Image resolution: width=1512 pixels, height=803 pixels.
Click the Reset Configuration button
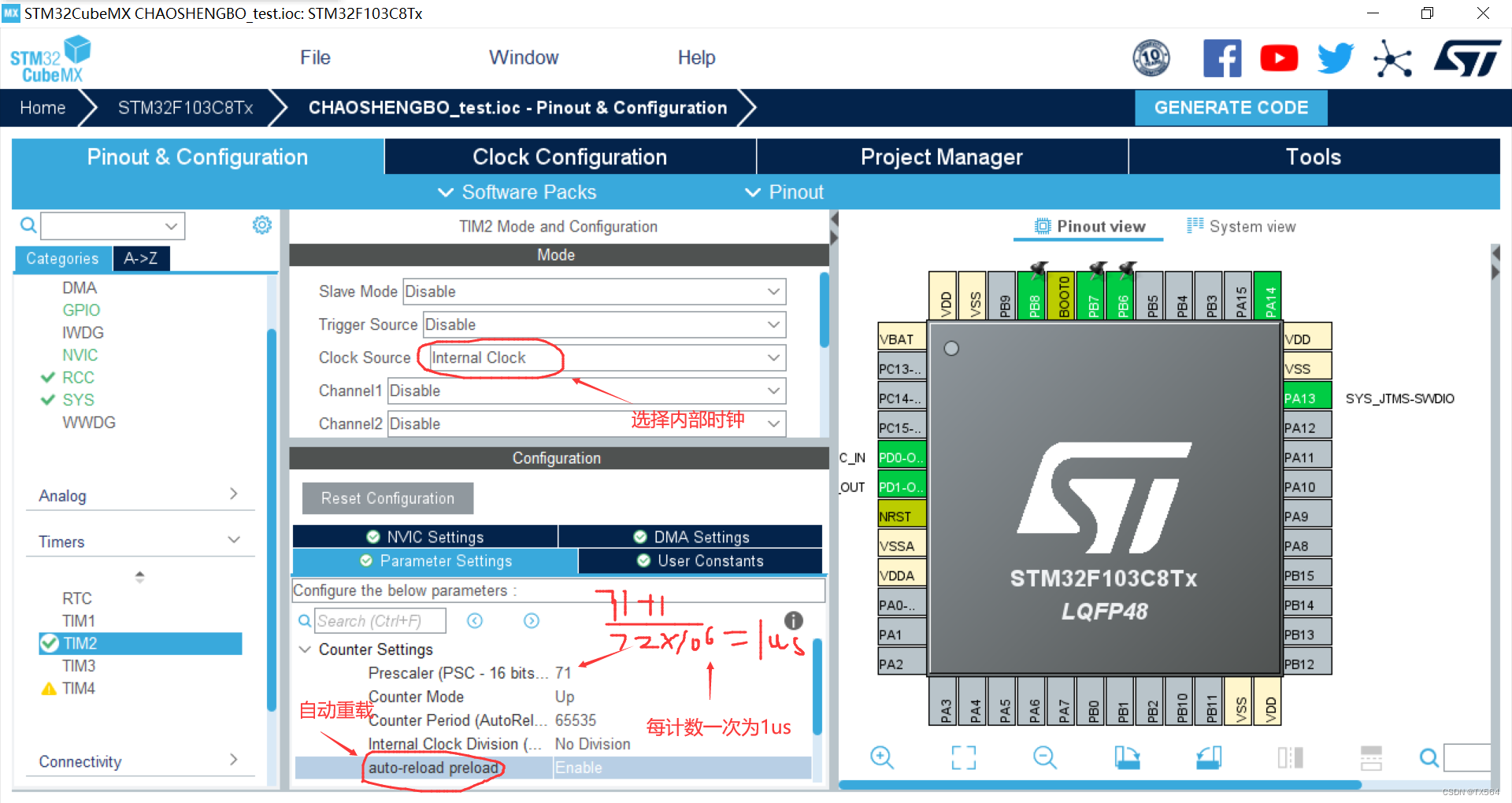click(387, 498)
